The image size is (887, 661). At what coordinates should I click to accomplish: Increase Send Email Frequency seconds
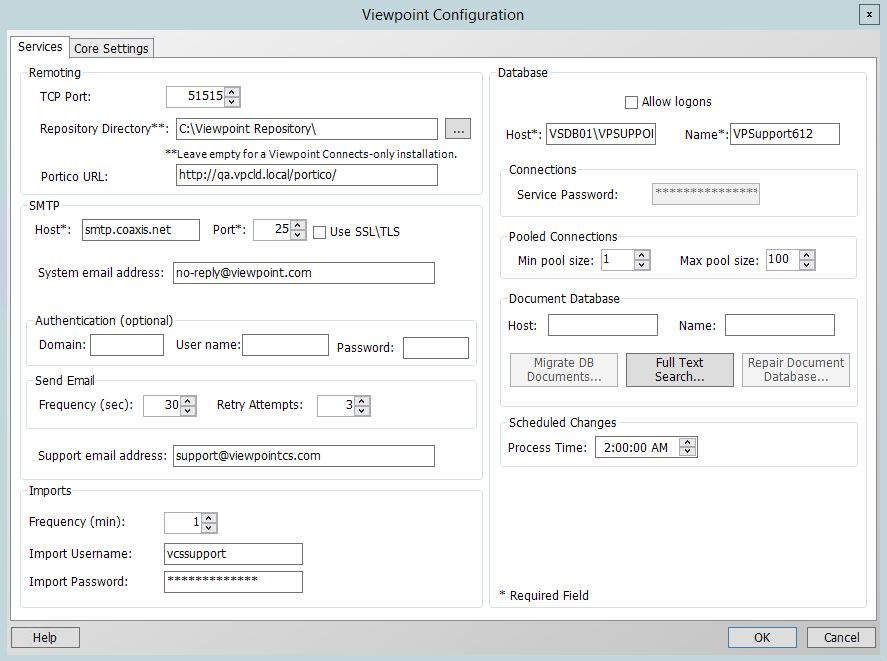(188, 401)
